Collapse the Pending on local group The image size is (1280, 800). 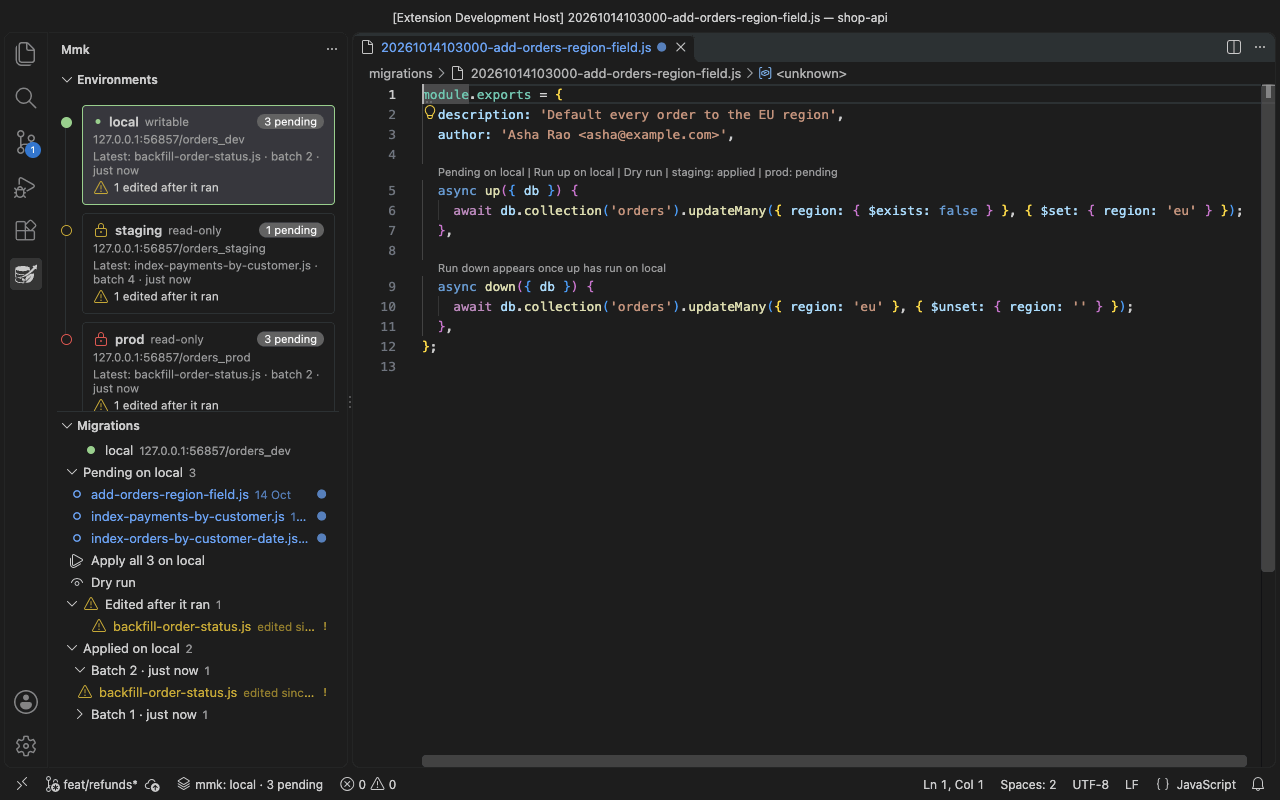pyautogui.click(x=72, y=473)
